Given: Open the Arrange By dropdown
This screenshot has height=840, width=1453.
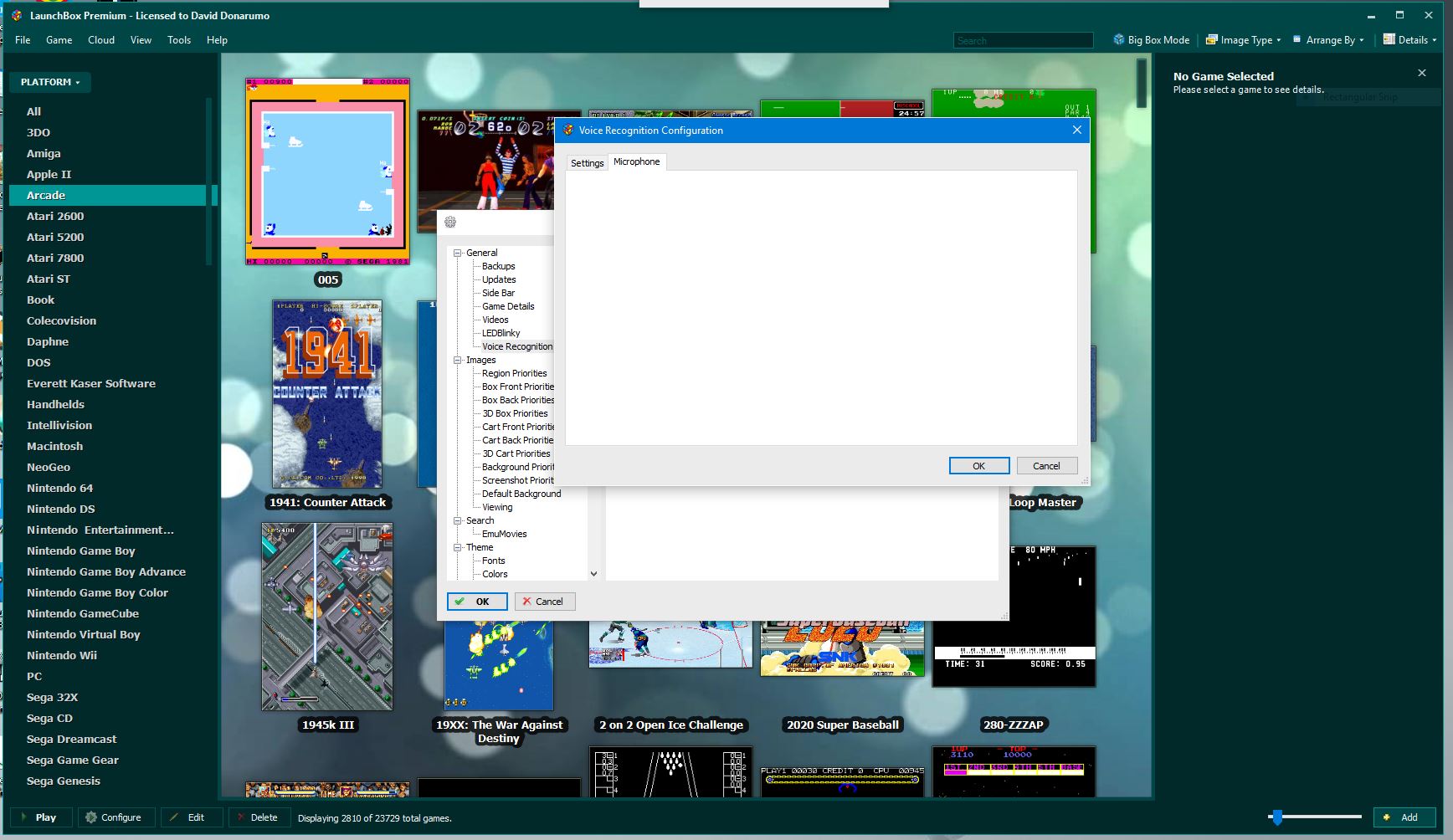Looking at the screenshot, I should click(1328, 40).
